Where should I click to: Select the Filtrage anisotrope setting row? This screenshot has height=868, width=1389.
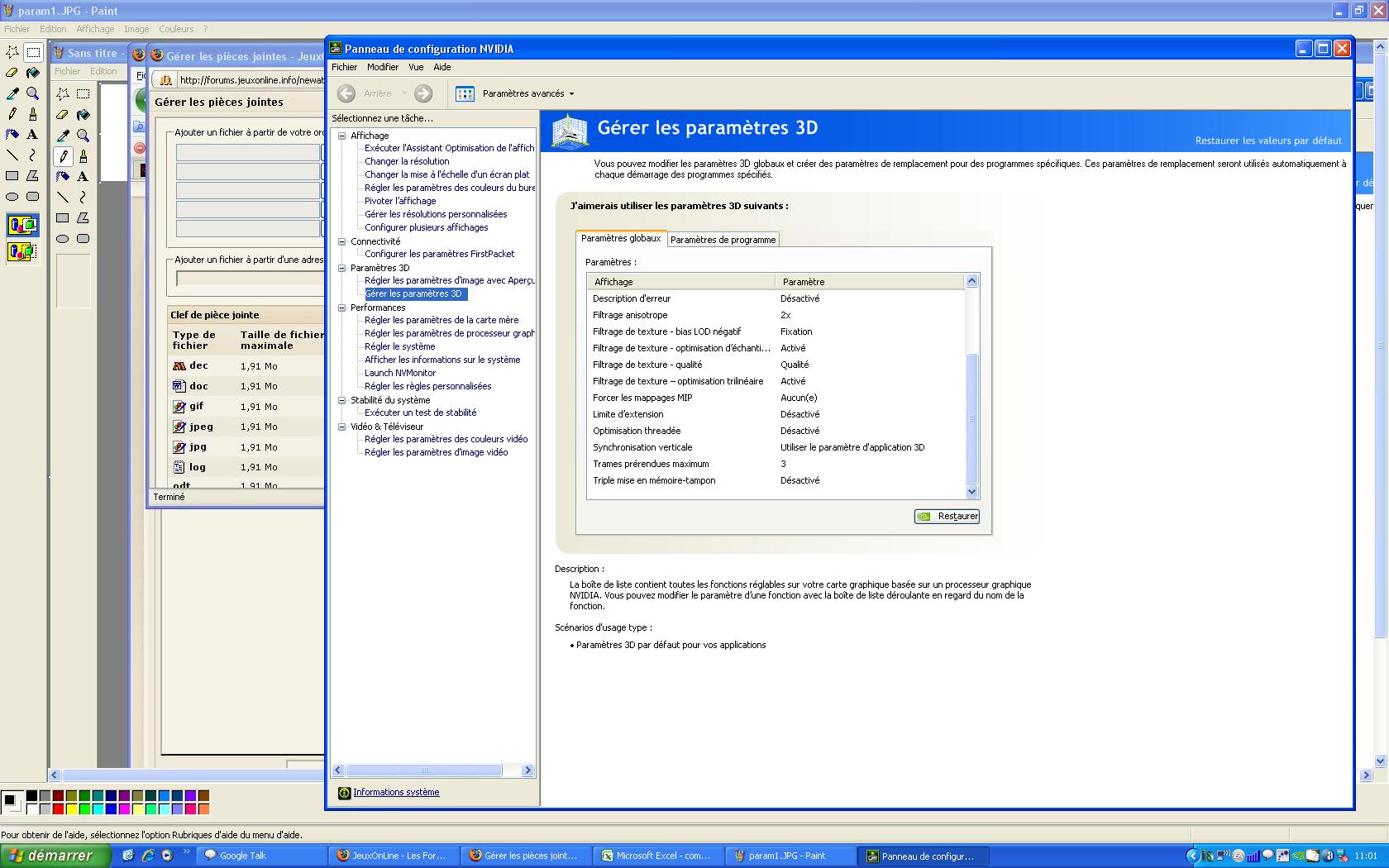(776, 315)
